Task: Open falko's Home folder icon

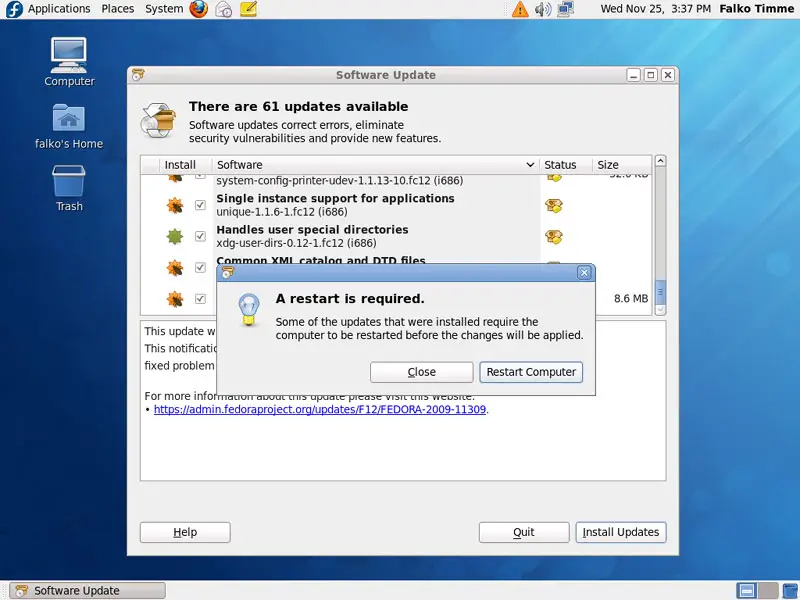Action: coord(69,118)
